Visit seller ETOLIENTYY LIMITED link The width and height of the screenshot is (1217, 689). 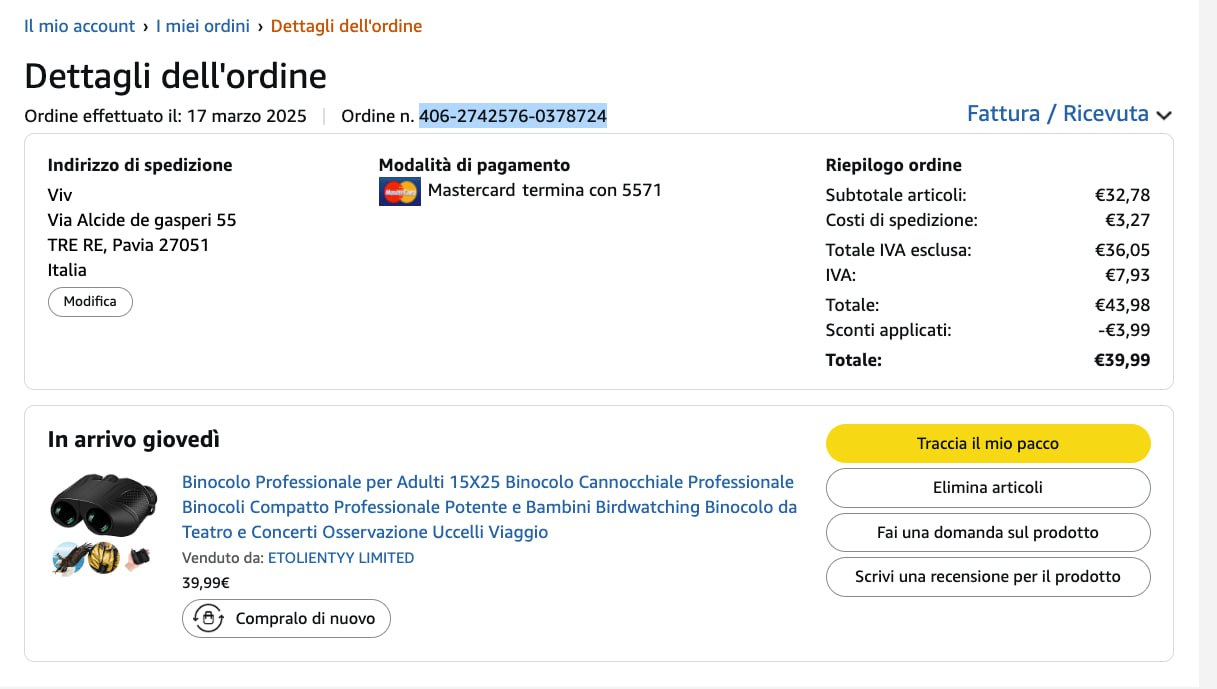coord(341,558)
